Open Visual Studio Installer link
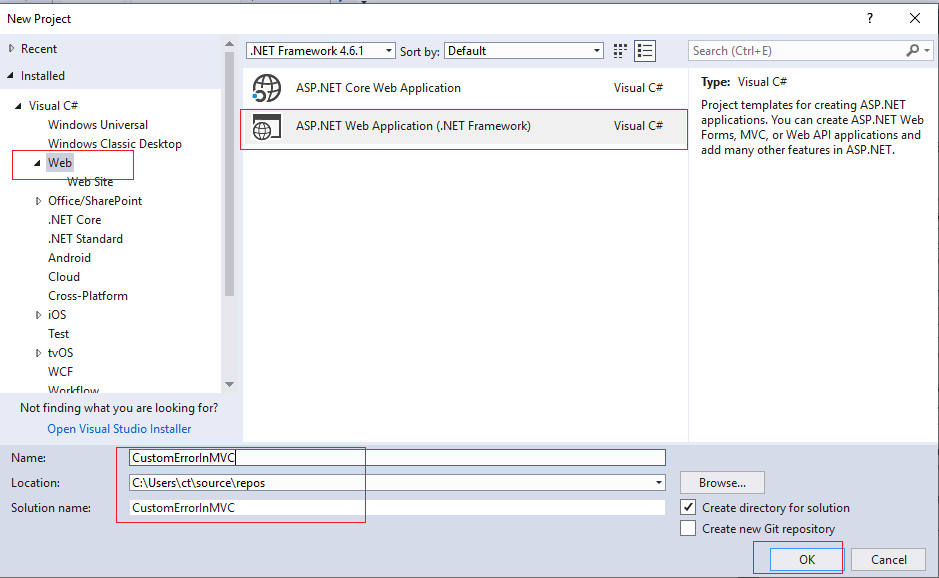This screenshot has height=578, width=939. (x=119, y=429)
